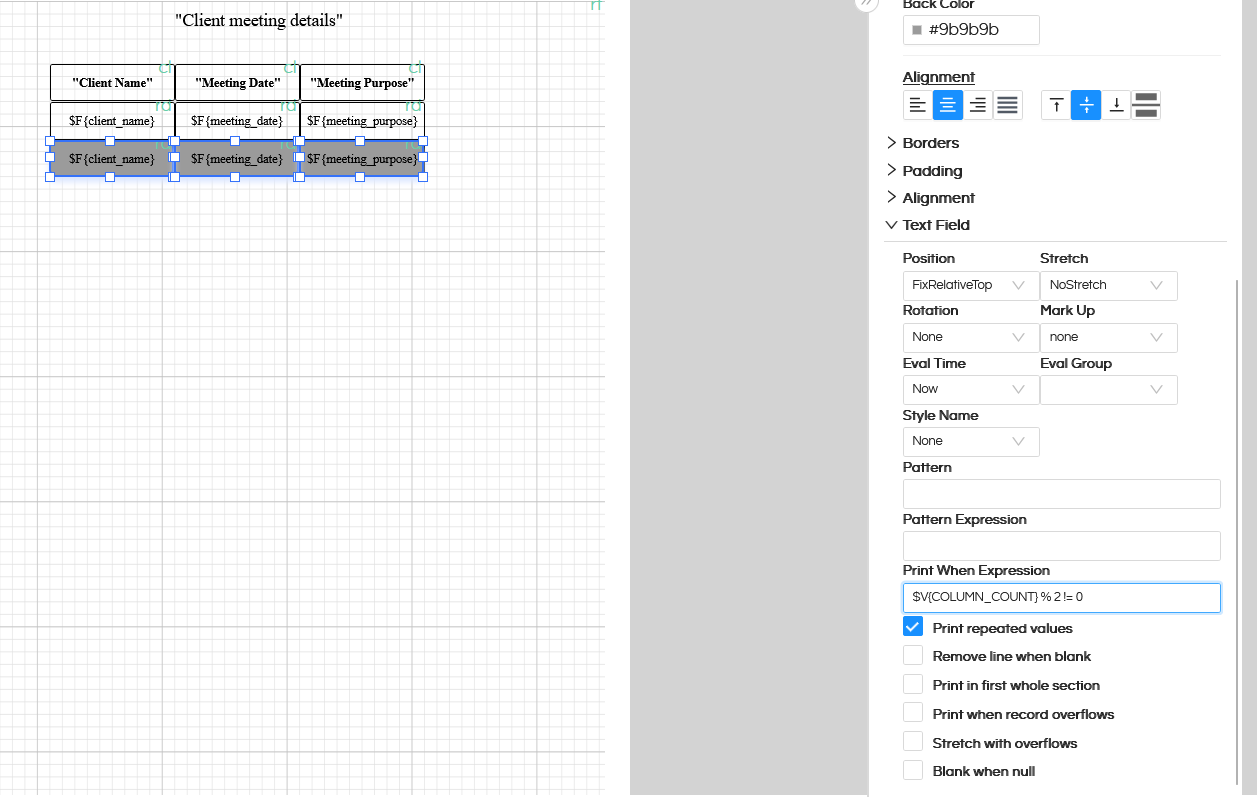This screenshot has width=1257, height=797.
Task: Click the middle vertical alignment icon
Action: tap(1086, 104)
